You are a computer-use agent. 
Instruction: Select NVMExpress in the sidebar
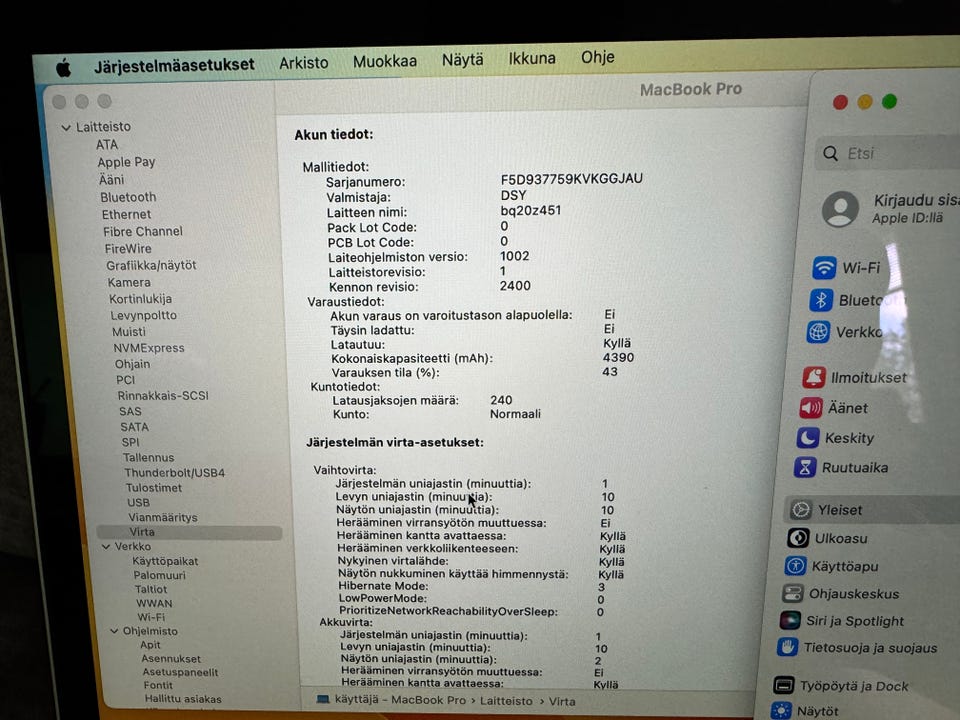(149, 348)
